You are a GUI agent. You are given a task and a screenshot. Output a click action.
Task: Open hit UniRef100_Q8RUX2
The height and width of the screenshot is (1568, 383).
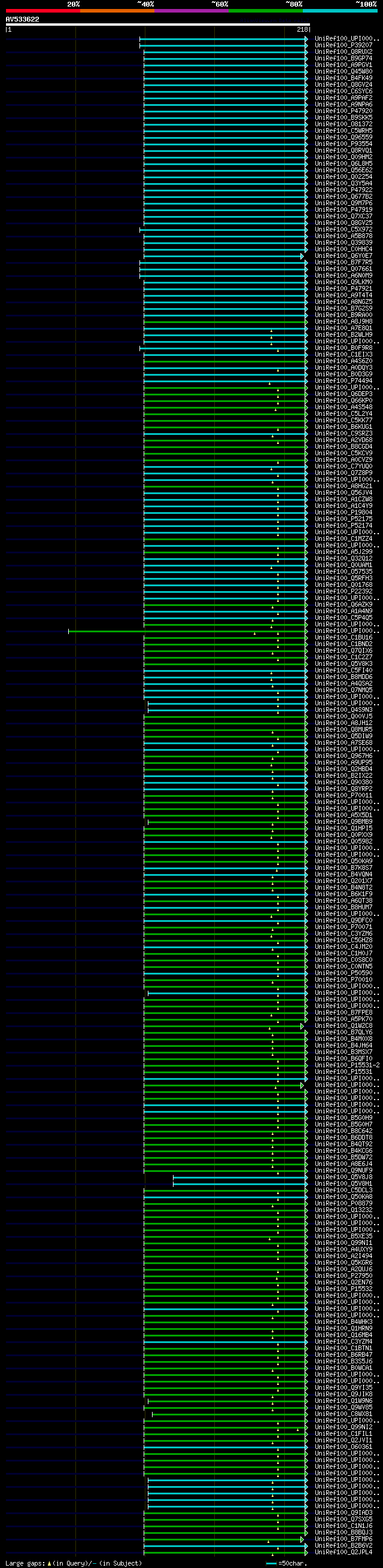[x=344, y=53]
